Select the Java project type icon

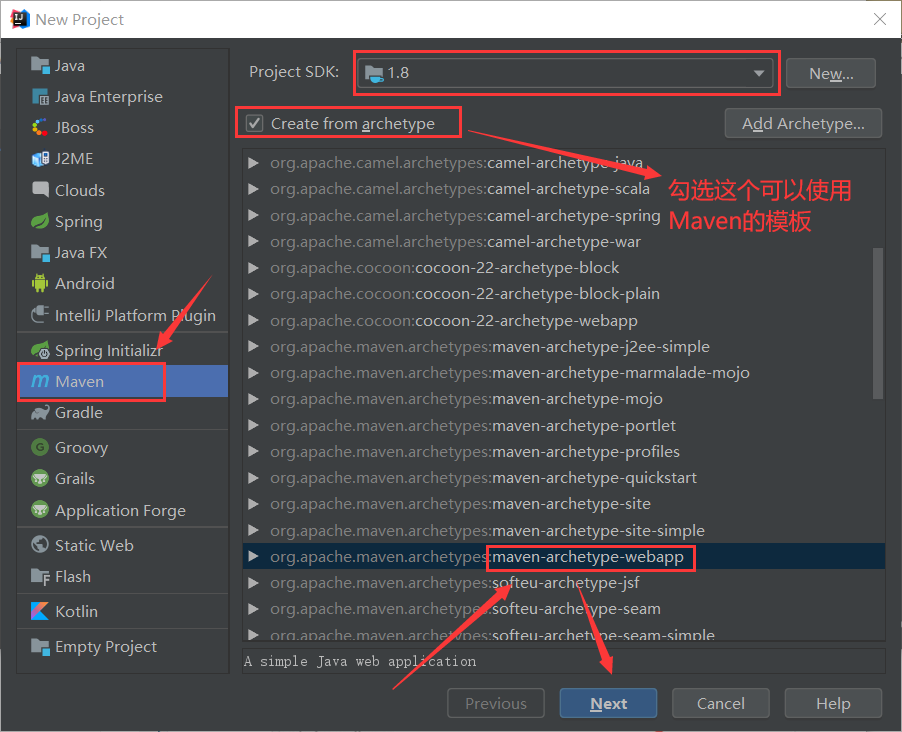click(40, 66)
